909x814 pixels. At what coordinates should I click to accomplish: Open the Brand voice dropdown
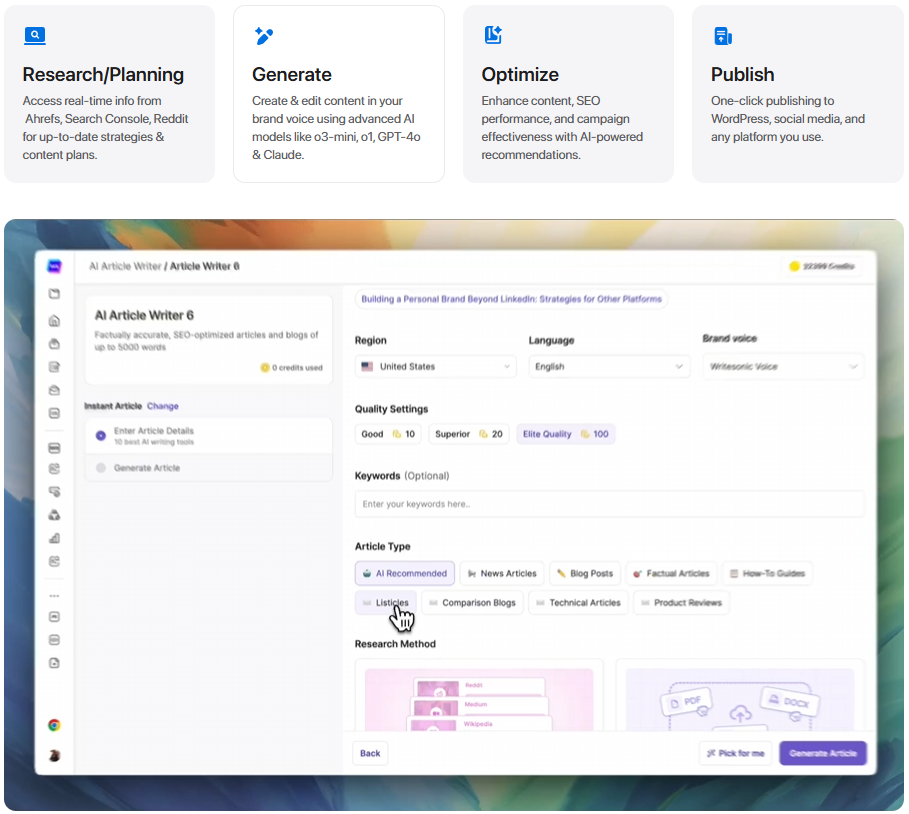tap(783, 366)
